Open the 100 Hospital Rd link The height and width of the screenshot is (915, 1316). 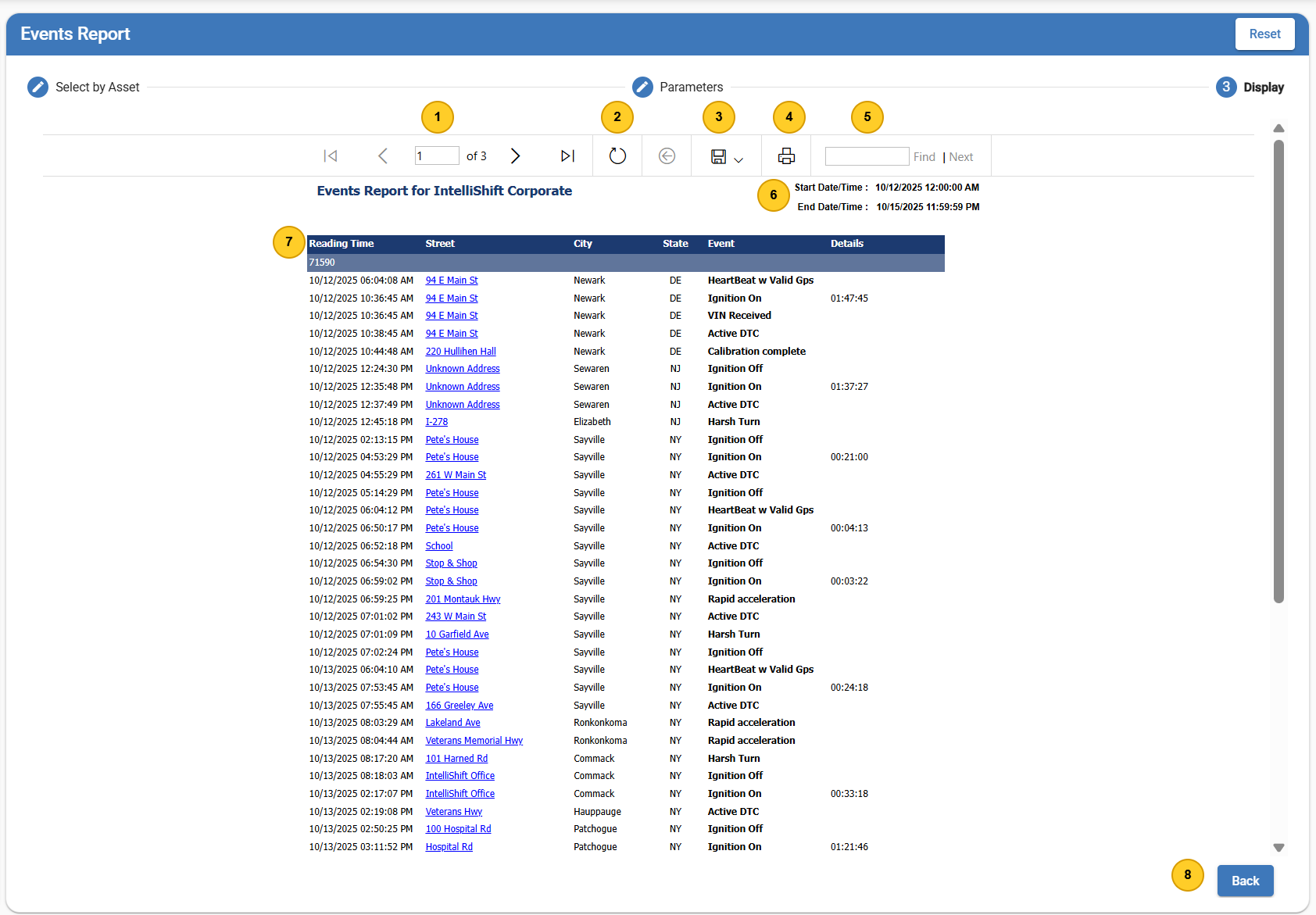[x=458, y=829]
